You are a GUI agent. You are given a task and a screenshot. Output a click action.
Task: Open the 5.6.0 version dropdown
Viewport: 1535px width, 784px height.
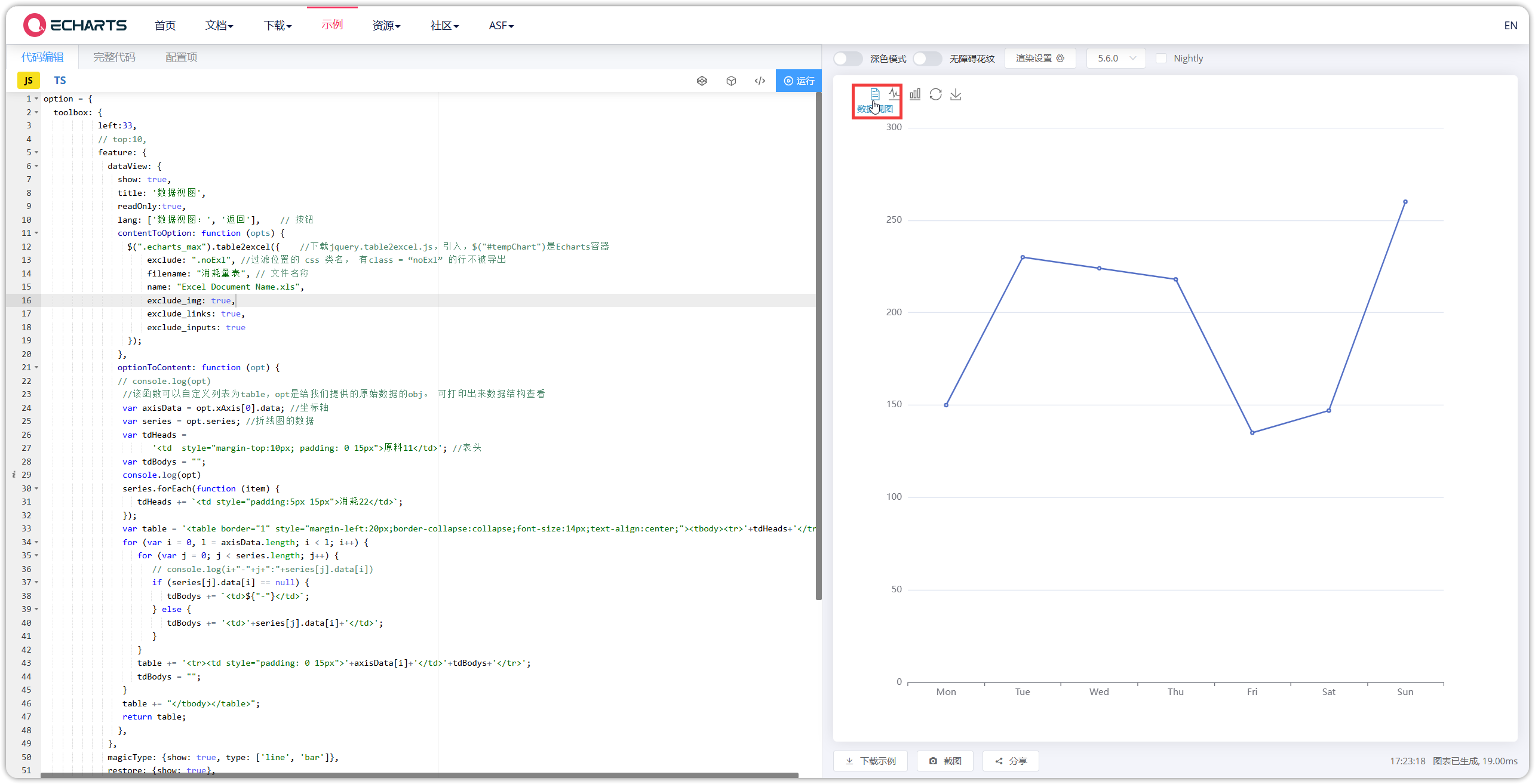point(1115,58)
